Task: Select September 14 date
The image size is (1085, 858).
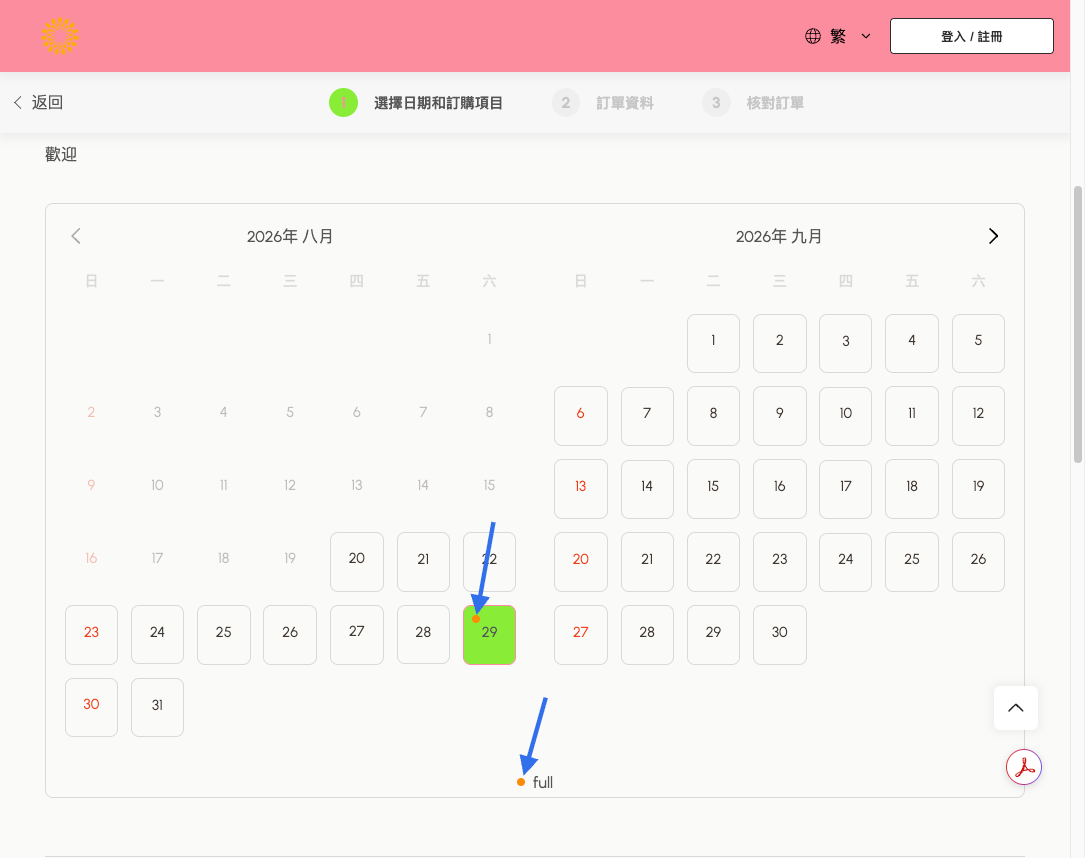Action: [647, 489]
